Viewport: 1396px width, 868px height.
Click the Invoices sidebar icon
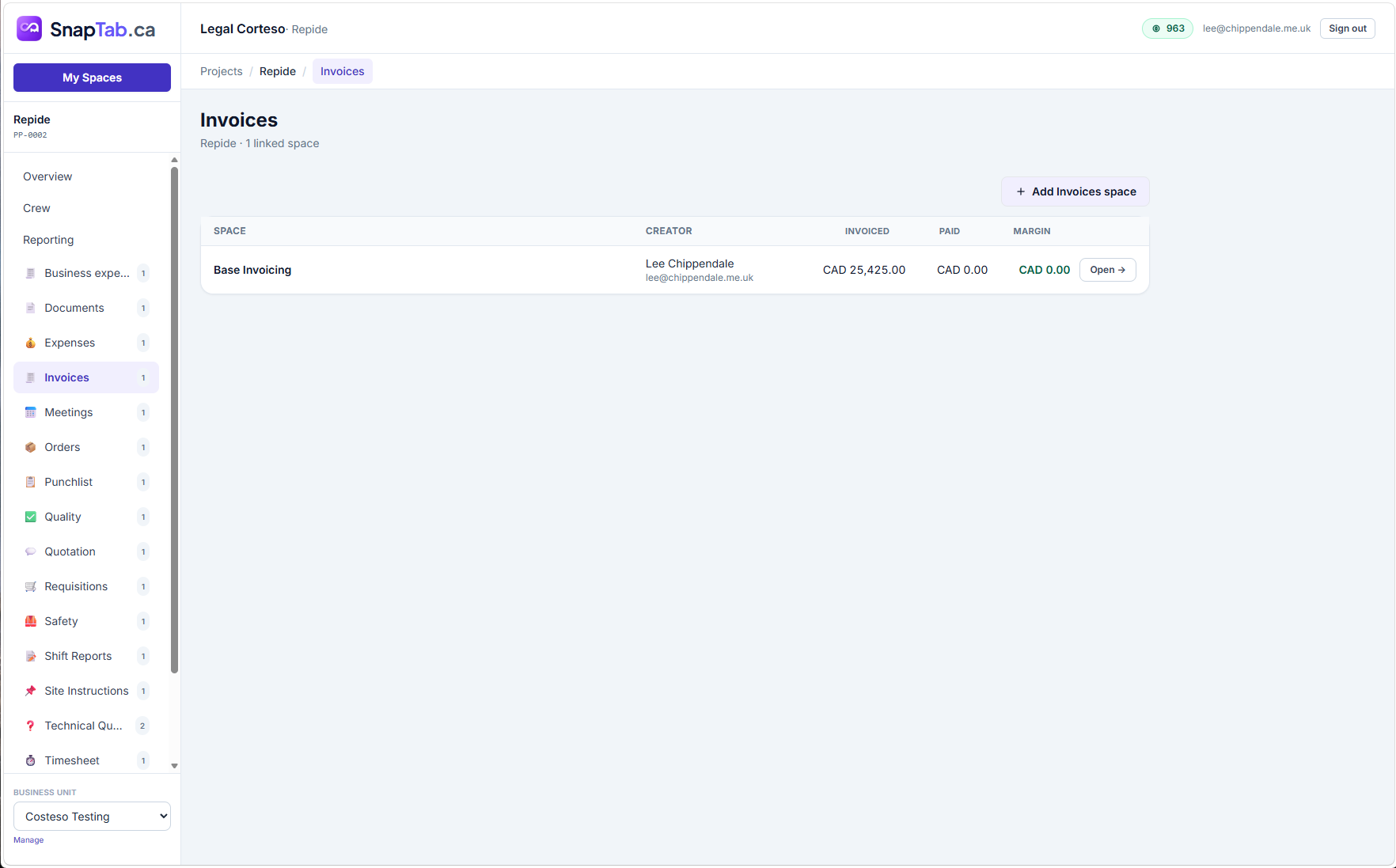click(x=30, y=377)
